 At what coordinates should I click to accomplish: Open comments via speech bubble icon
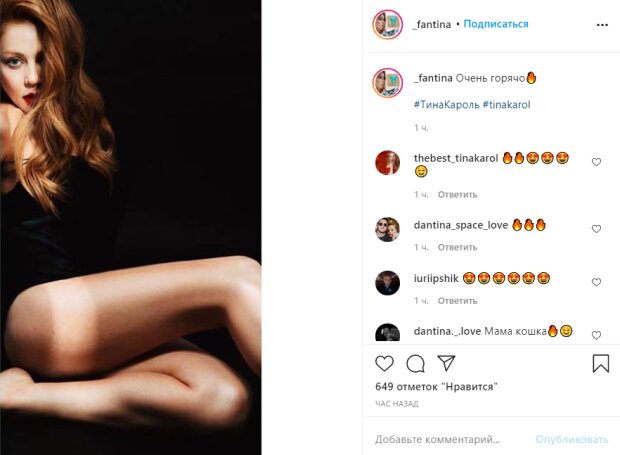click(415, 364)
